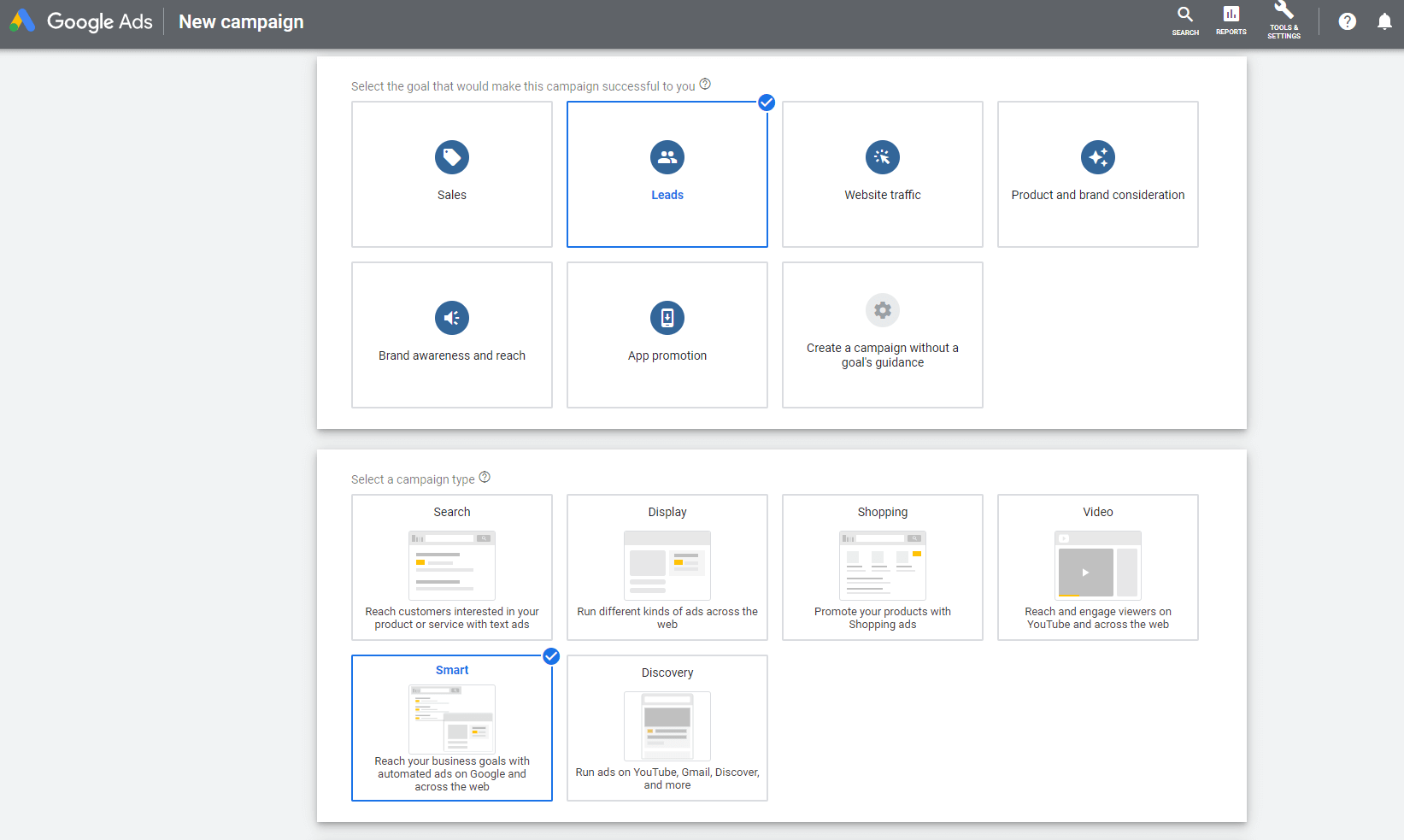Viewport: 1404px width, 840px height.
Task: Uncheck the Leads goal checkmark
Action: [x=767, y=103]
